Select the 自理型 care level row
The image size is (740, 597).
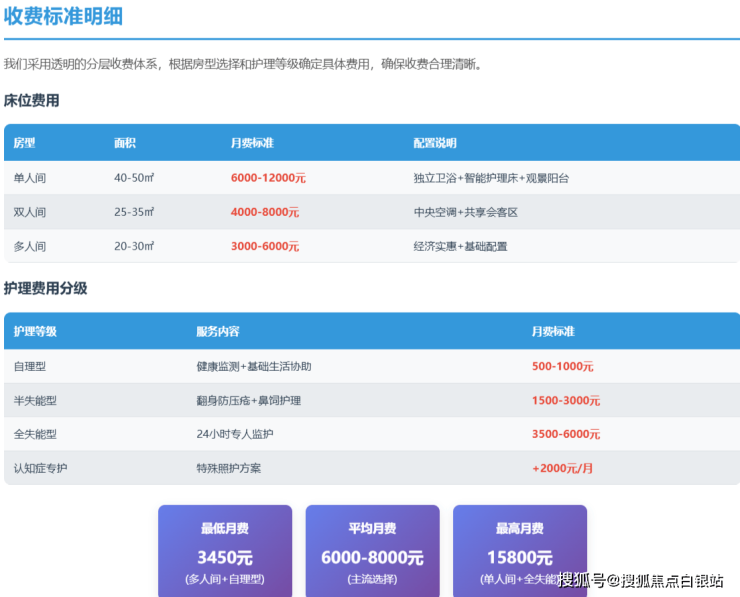click(x=29, y=366)
